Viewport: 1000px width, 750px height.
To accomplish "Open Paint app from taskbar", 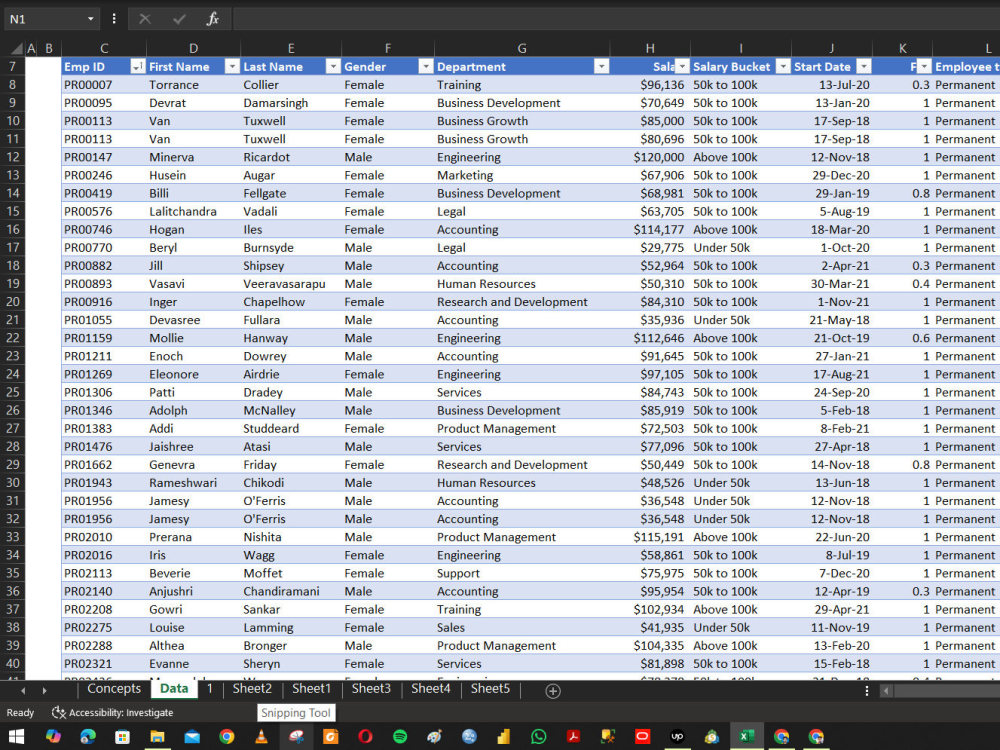I will click(435, 737).
